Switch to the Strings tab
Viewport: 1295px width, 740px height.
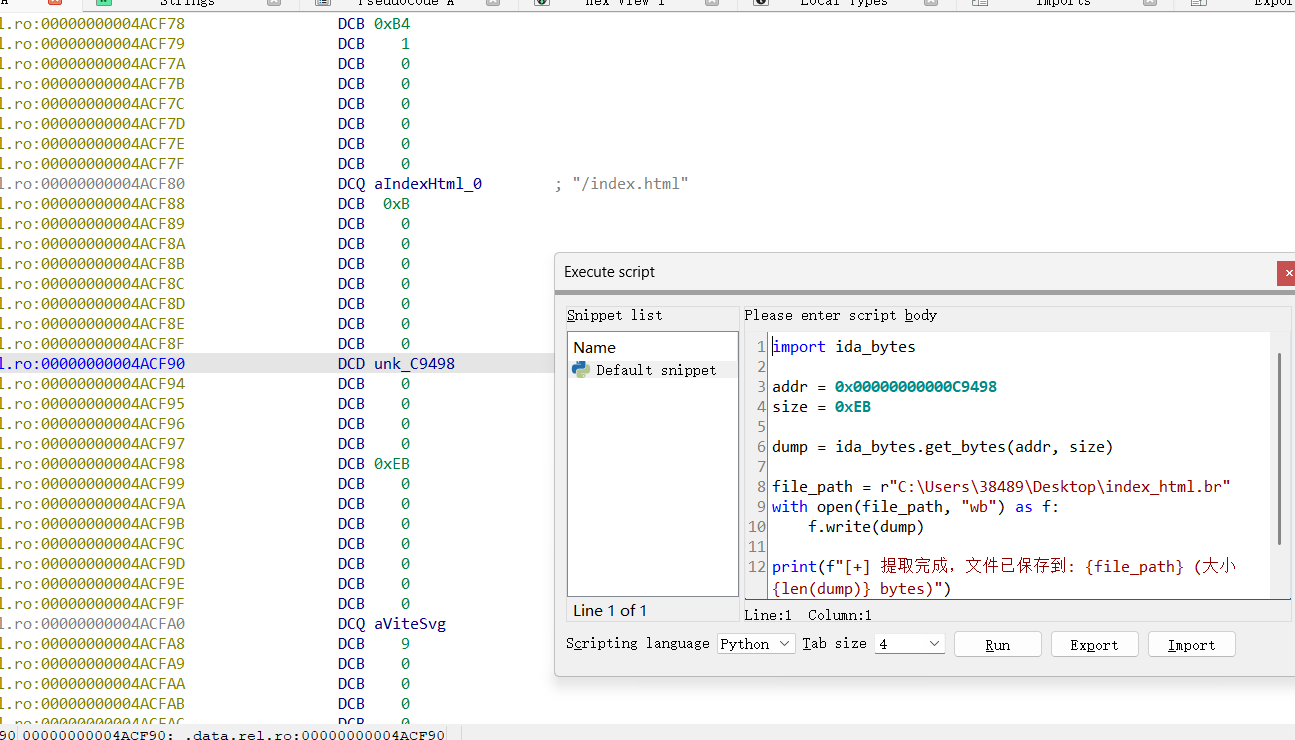click(x=188, y=3)
